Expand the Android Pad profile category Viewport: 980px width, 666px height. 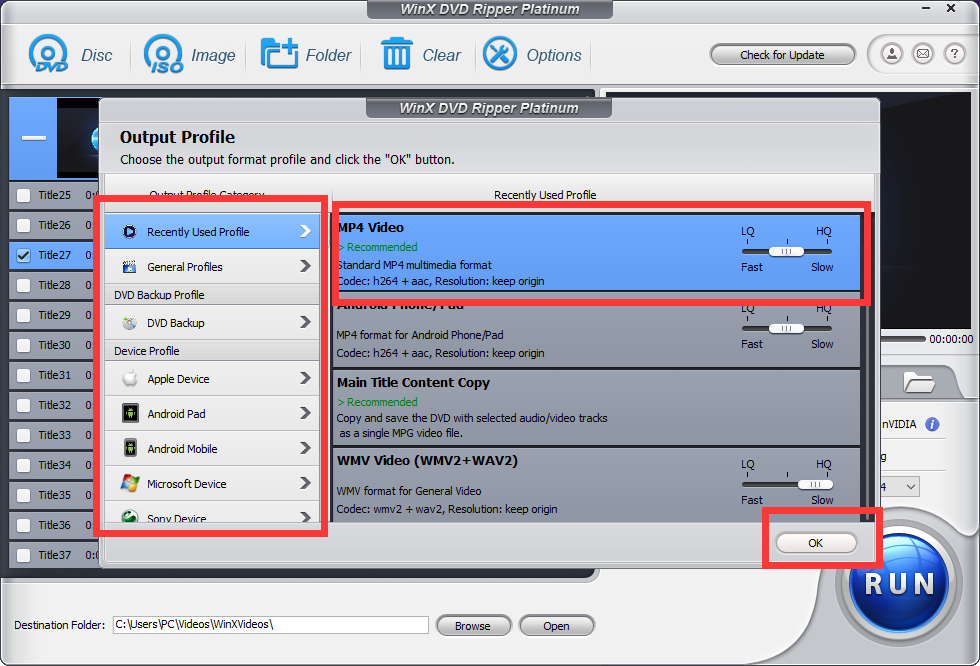(212, 414)
